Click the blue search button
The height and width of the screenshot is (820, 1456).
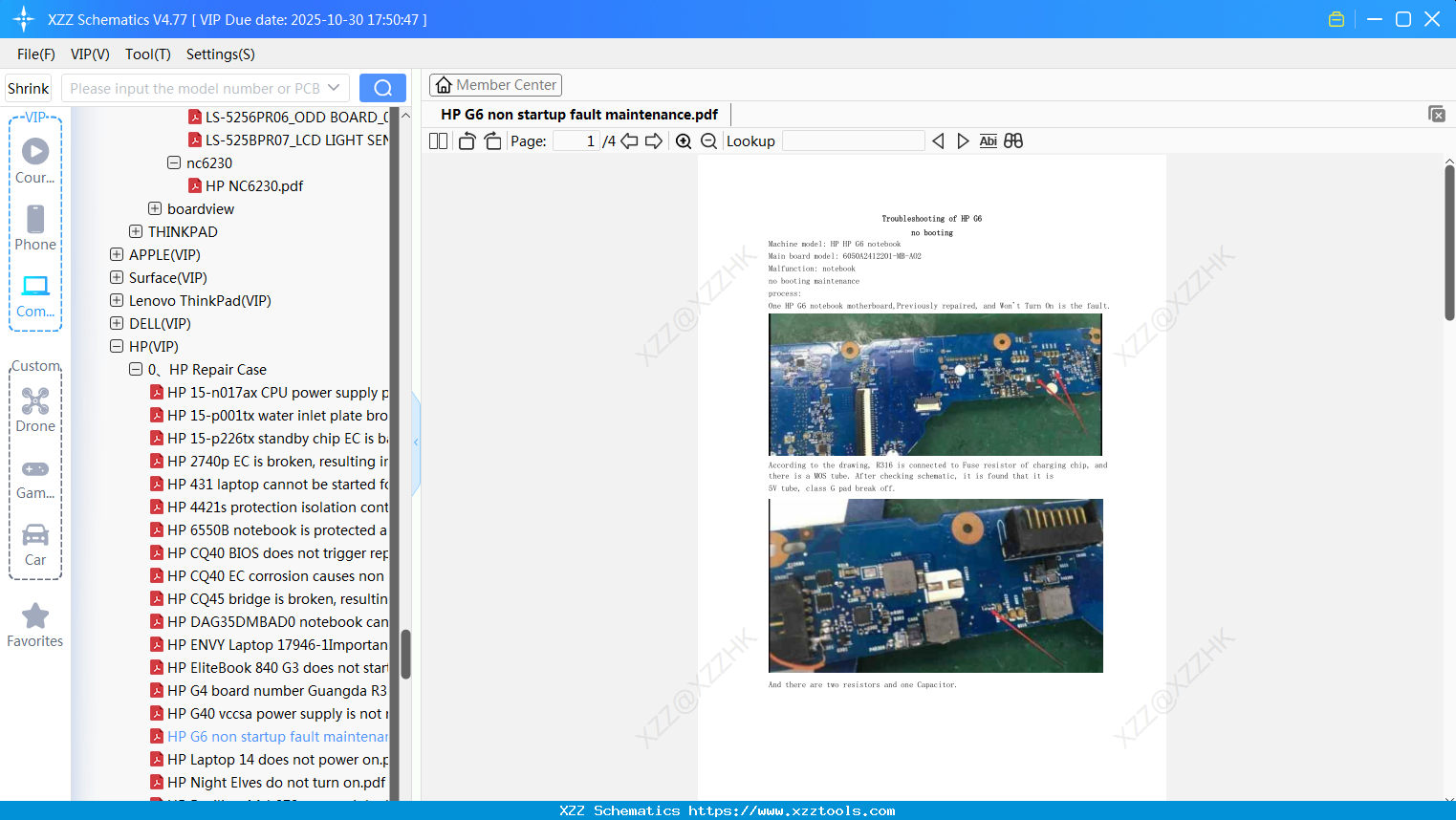click(382, 88)
